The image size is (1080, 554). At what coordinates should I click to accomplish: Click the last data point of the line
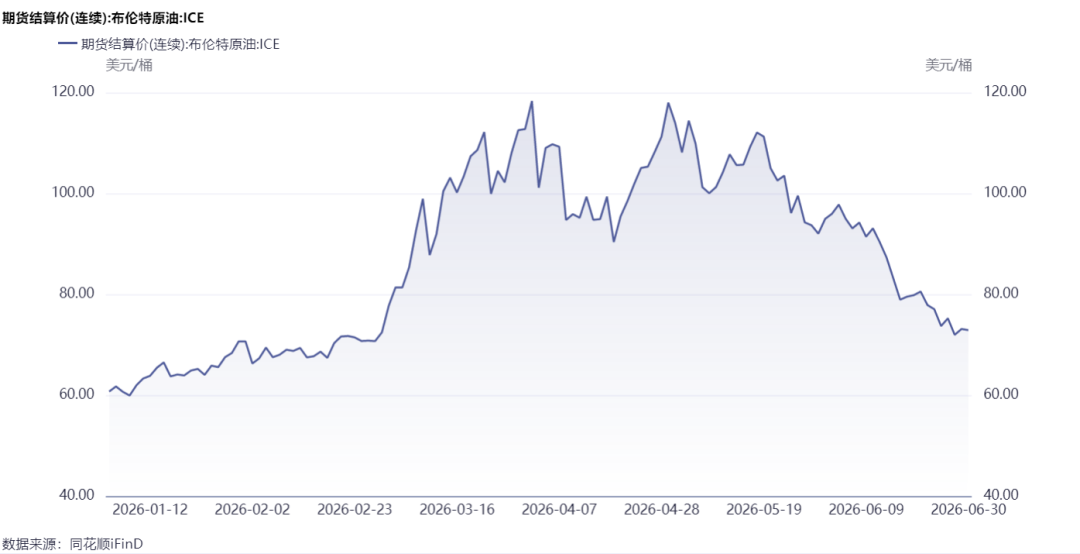click(x=968, y=330)
